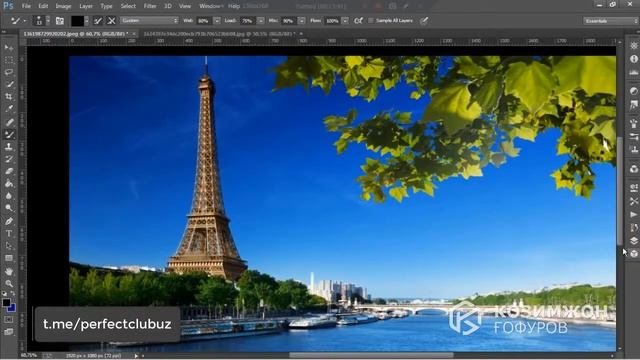Open the Wet slider dropdown arrow
This screenshot has height=360, width=640.
(x=217, y=20)
